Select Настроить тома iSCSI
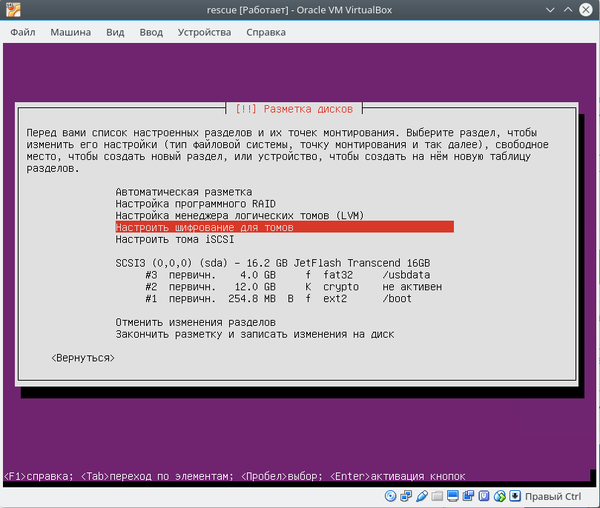 click(x=175, y=239)
